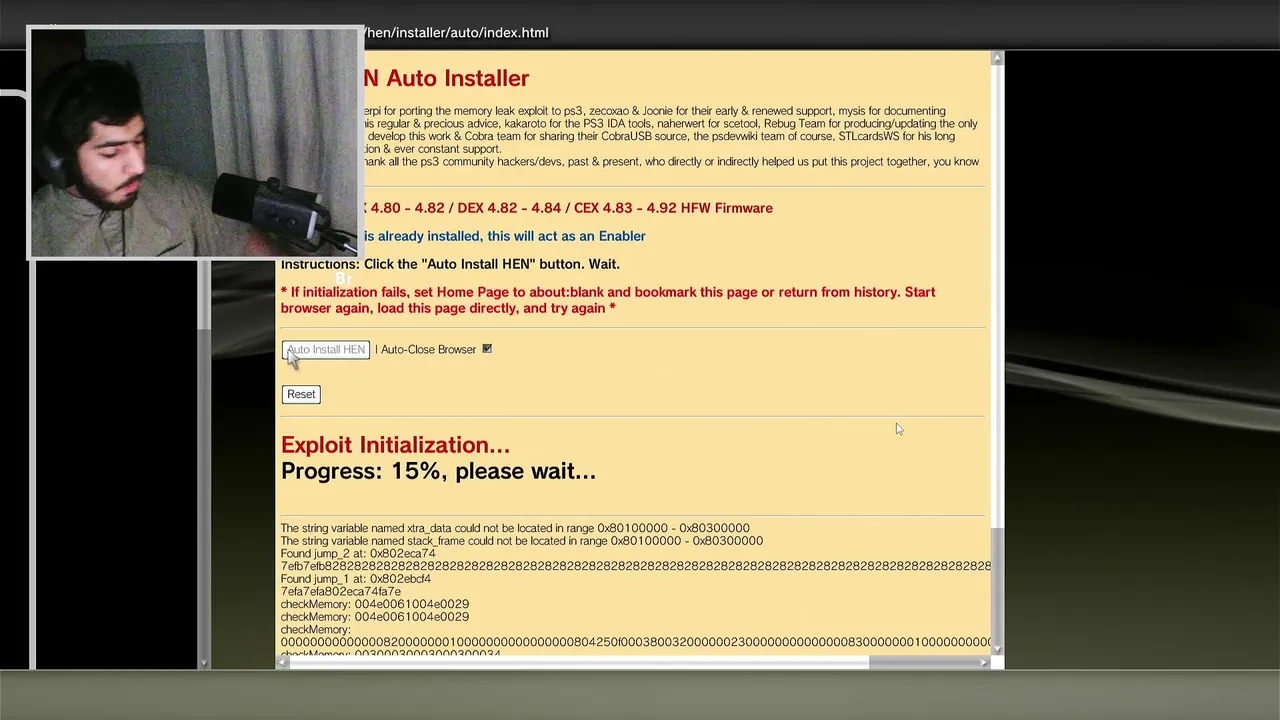1280x720 pixels.
Task: Click the '7efa7efa802eca74fa7e' log line
Action: coord(341,592)
